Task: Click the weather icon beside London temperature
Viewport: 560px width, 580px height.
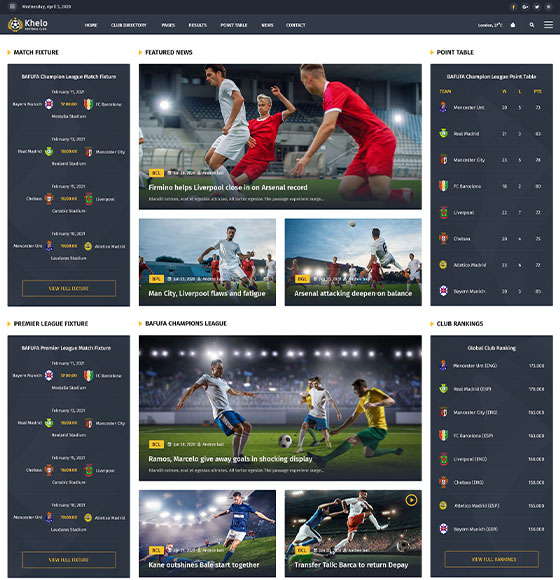Action: (x=513, y=25)
